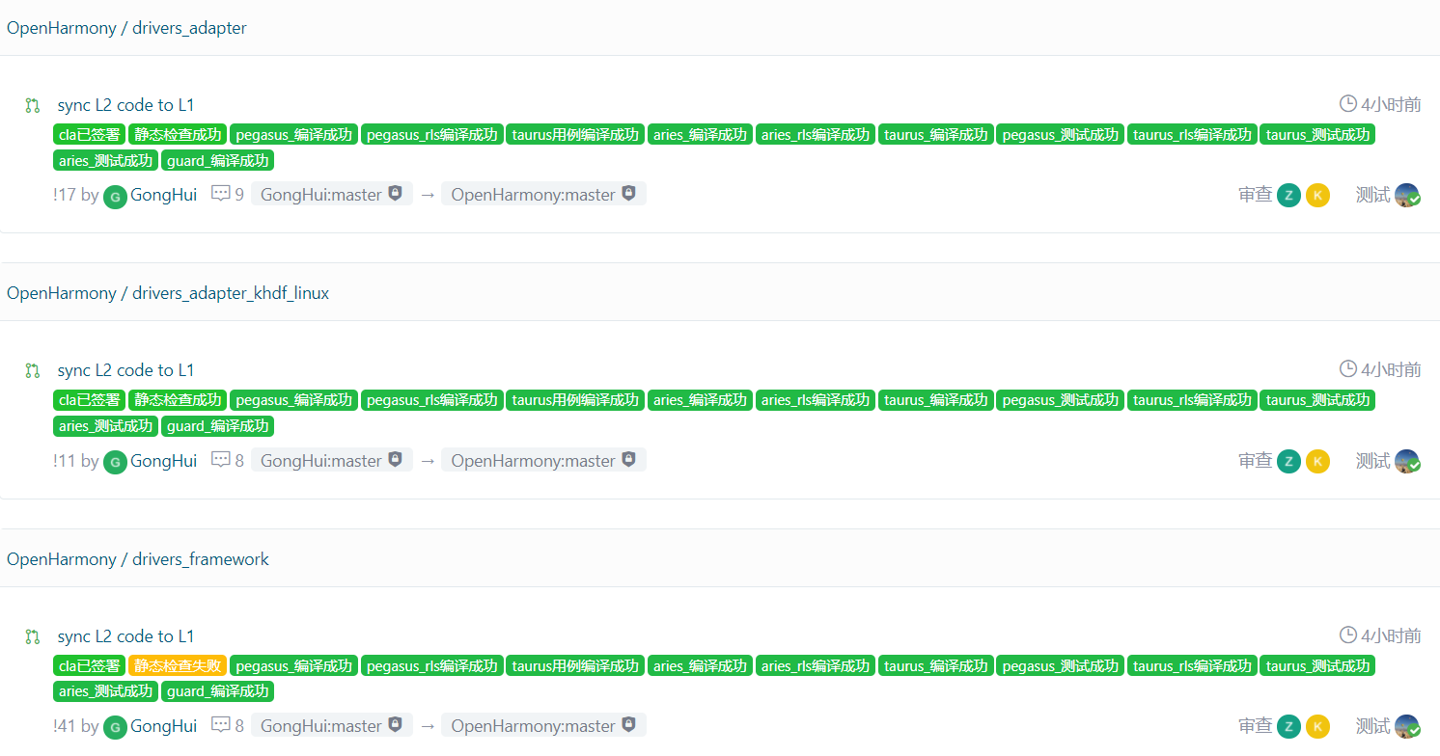Click reviewer Z avatar in drivers_framework PR !41

pyautogui.click(x=1289, y=727)
